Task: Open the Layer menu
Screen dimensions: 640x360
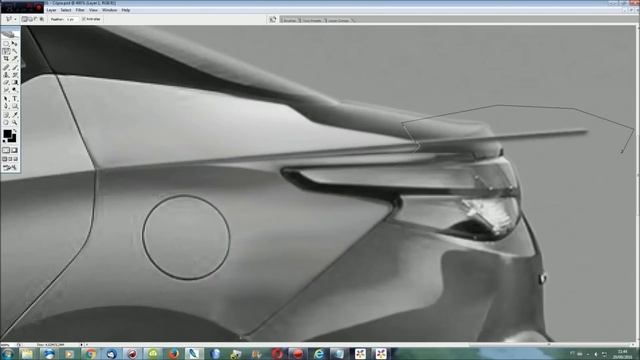Action: (51, 10)
